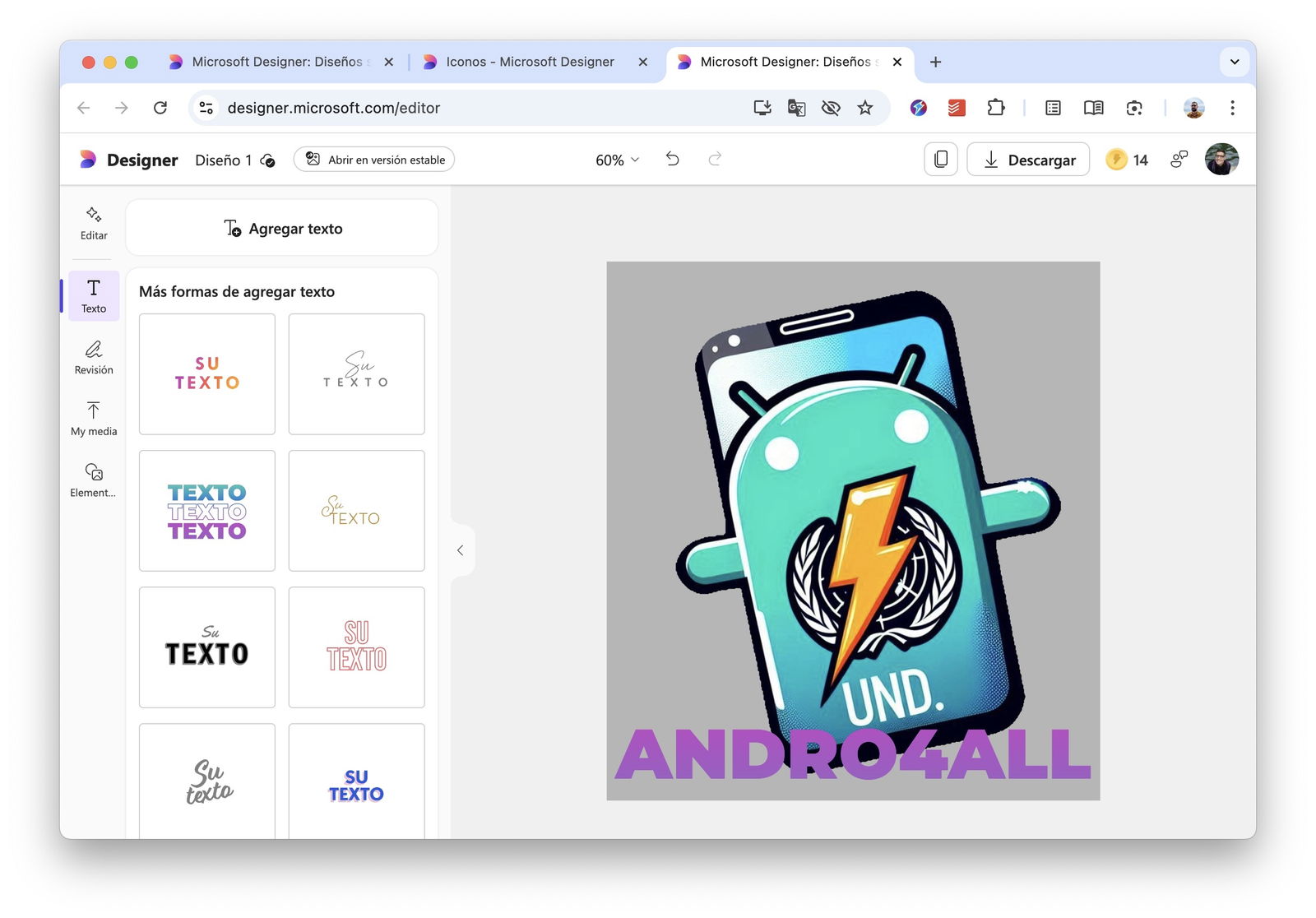Open the tab search dropdown arrow
This screenshot has height=918, width=1316.
tap(1235, 62)
